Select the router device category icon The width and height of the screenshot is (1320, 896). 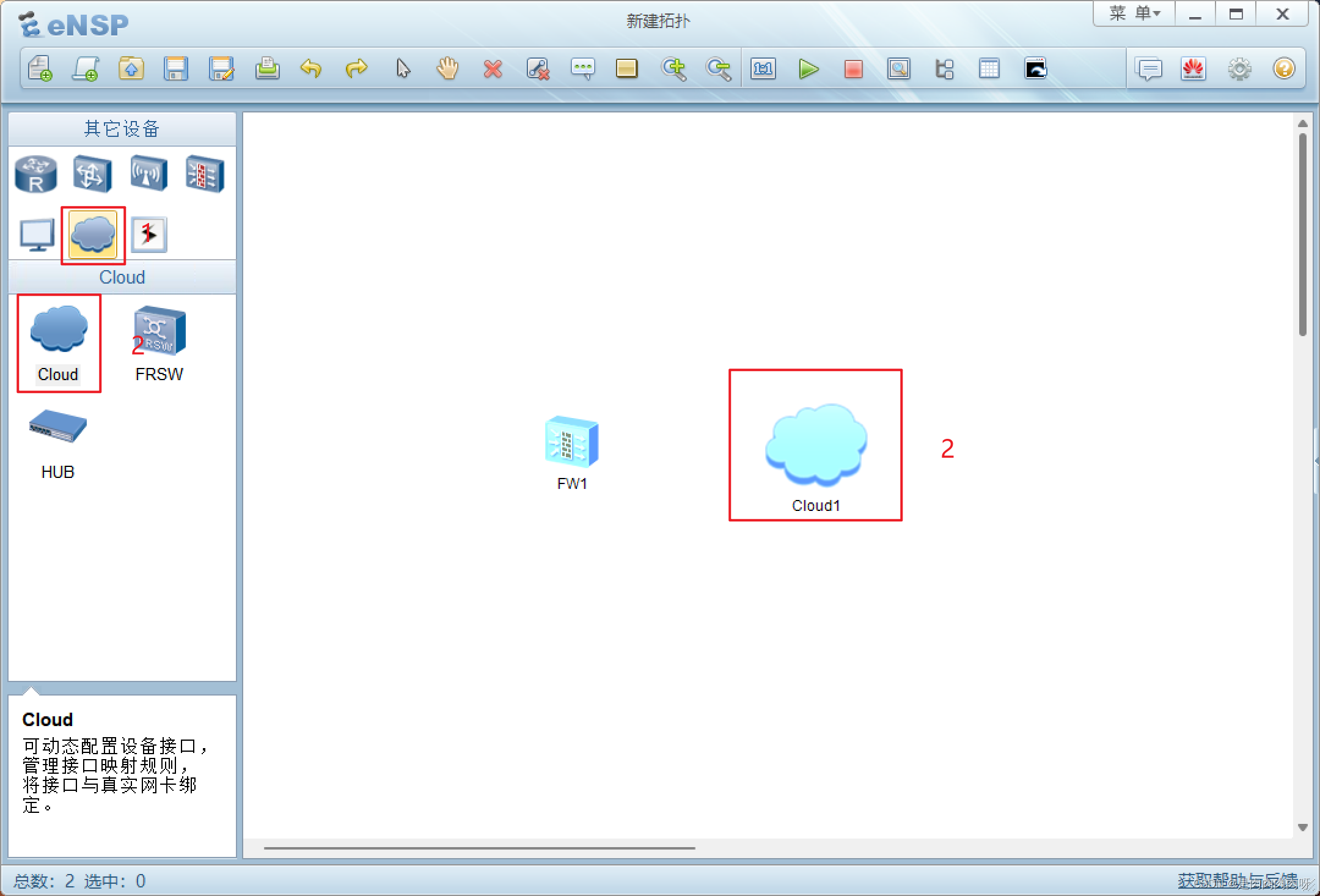[x=36, y=174]
